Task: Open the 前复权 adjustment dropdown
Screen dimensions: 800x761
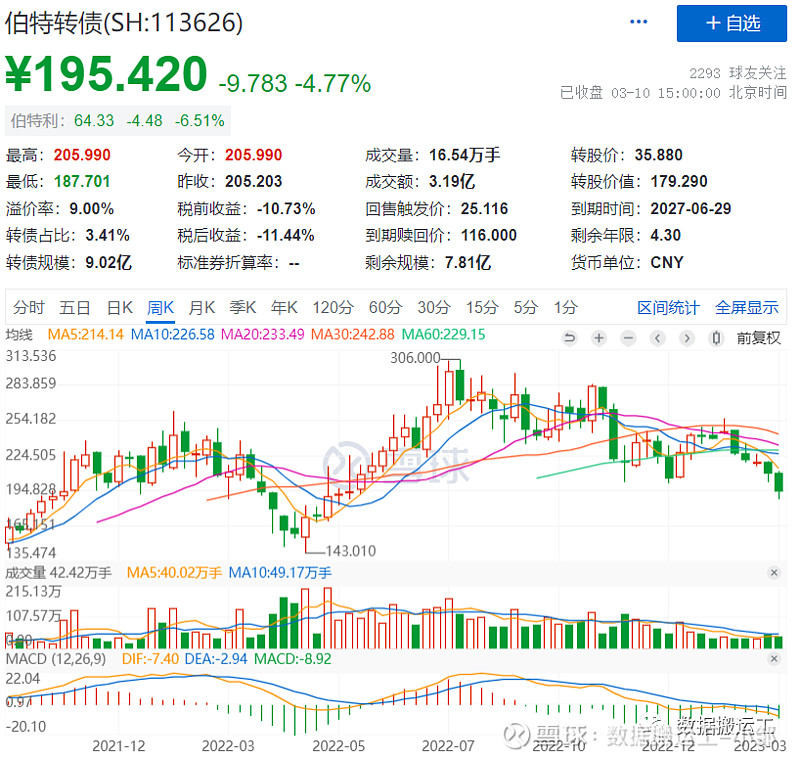Action: click(758, 338)
